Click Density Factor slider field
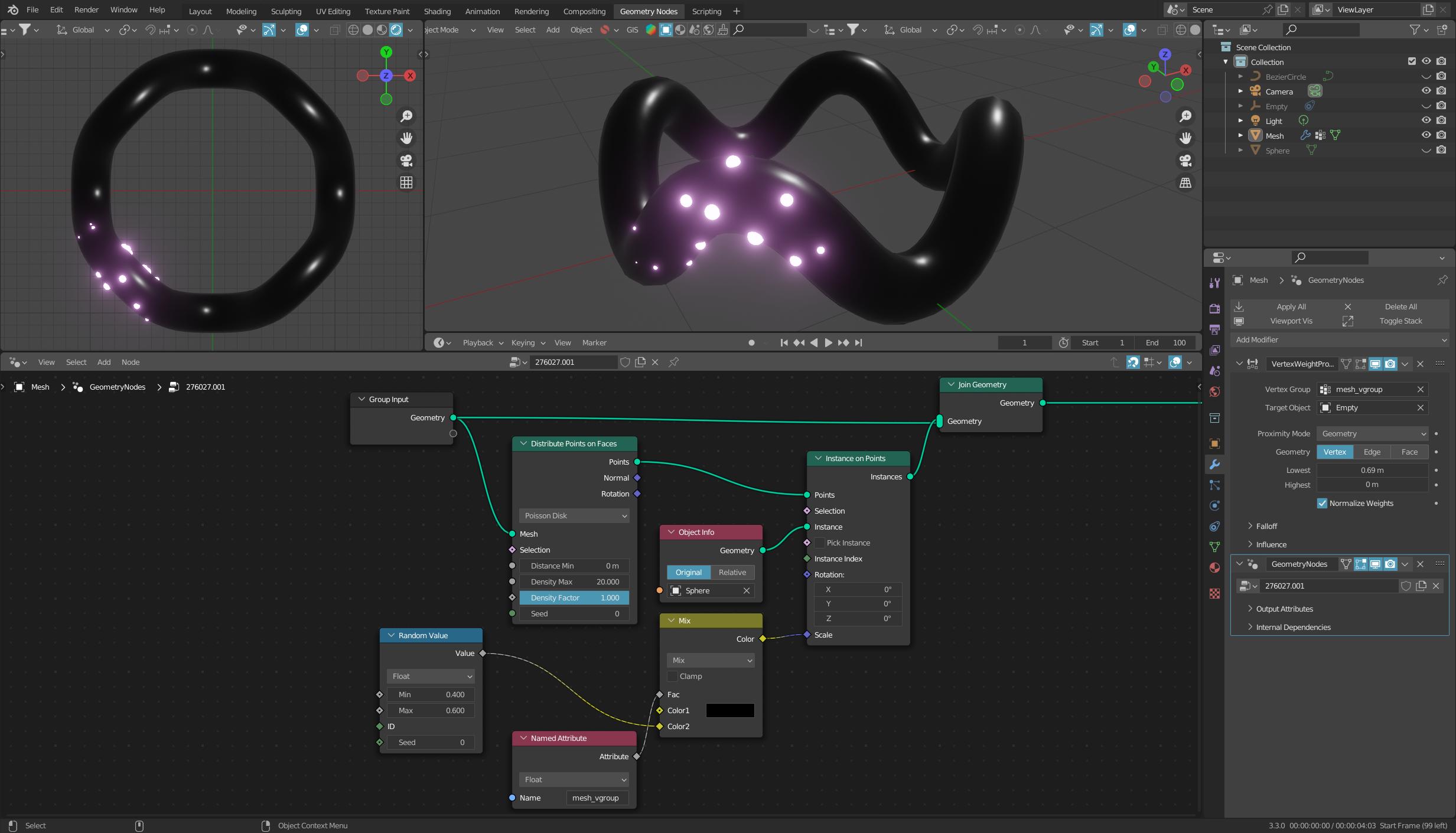The image size is (1456, 833). coord(574,597)
